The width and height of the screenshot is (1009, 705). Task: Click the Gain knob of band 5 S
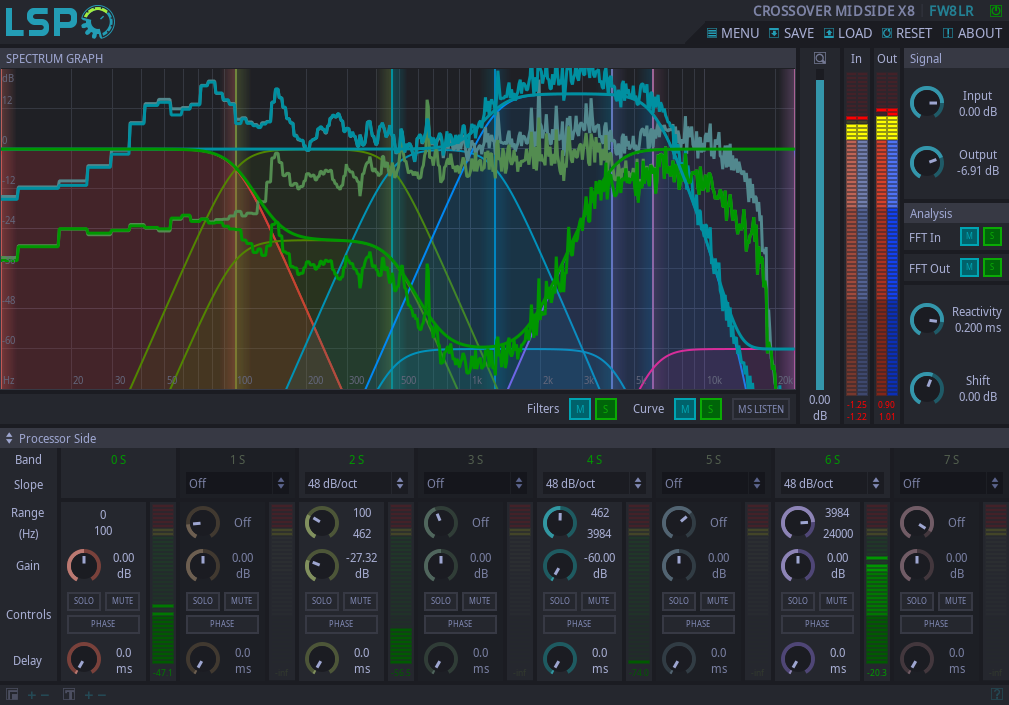pyautogui.click(x=679, y=566)
